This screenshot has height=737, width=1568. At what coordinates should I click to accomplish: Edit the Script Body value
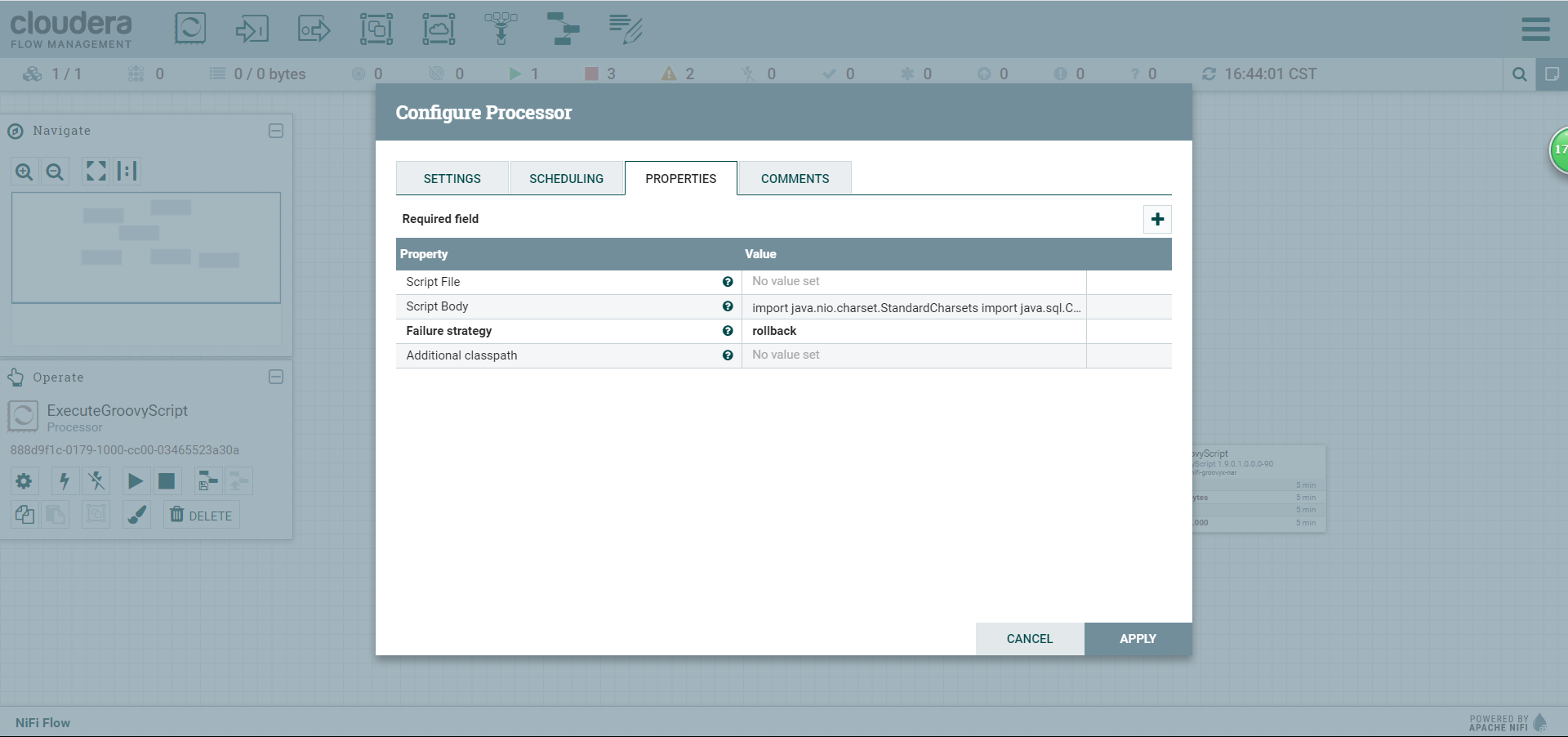tap(914, 306)
